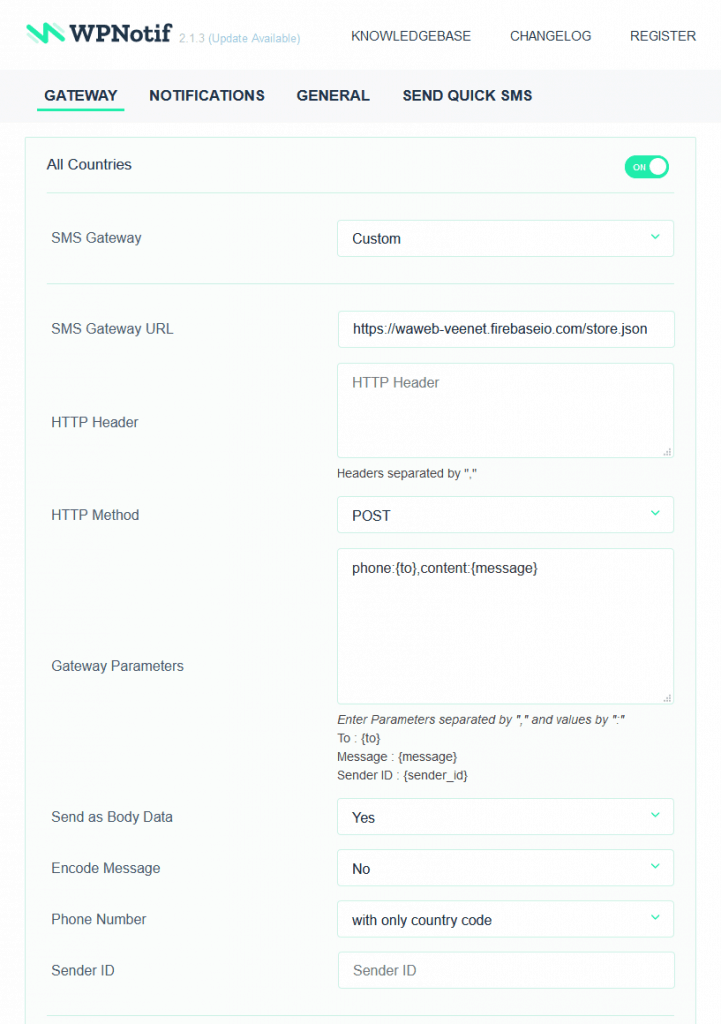Click the chevron on Phone Number dropdown
This screenshot has height=1024, width=721.
click(656, 919)
